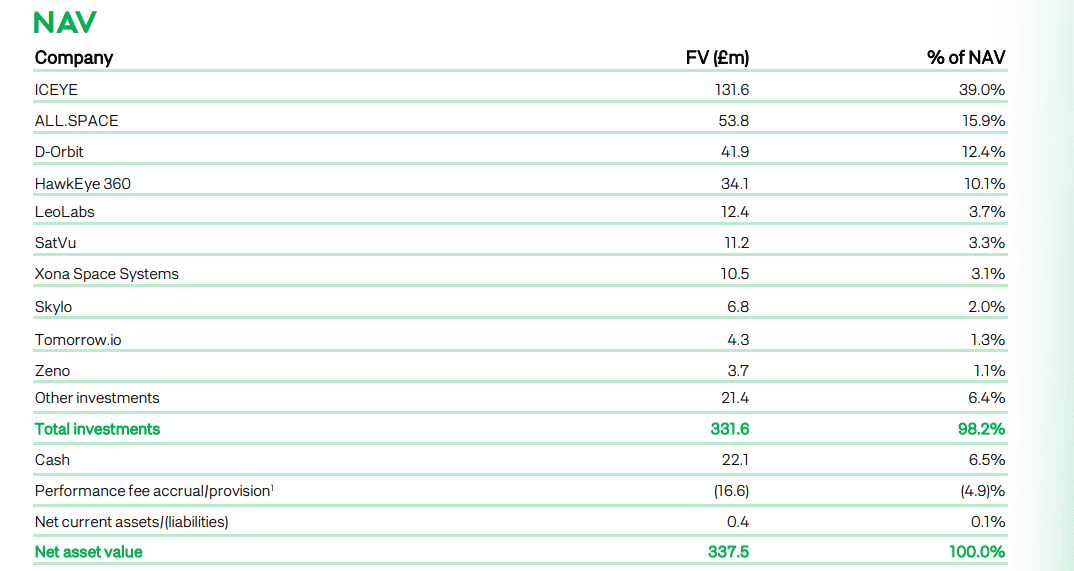Click the Xona Space Systems entry
Image resolution: width=1074 pixels, height=571 pixels.
click(x=107, y=274)
